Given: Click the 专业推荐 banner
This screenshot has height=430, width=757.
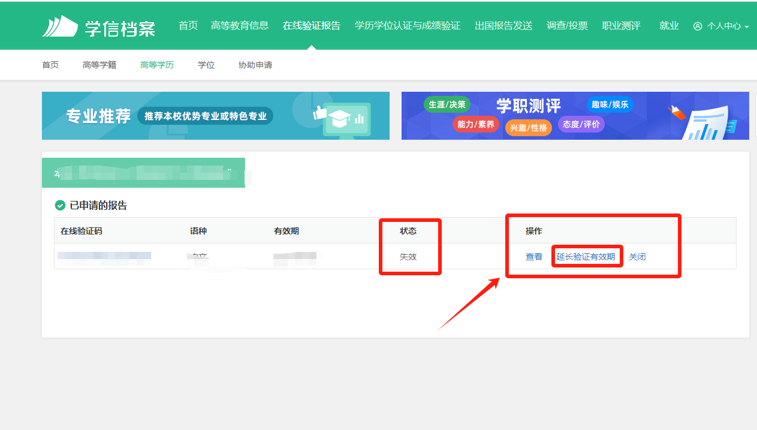Looking at the screenshot, I should [x=215, y=116].
